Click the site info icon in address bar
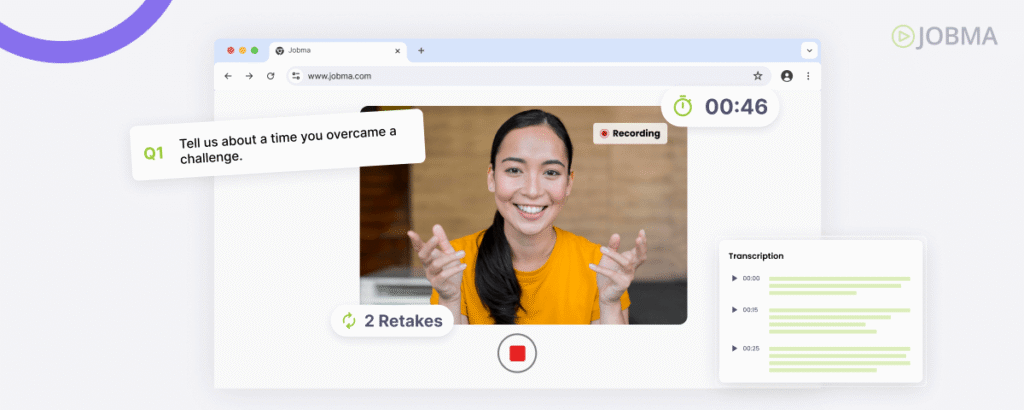Viewport: 1024px width, 410px height. point(296,76)
